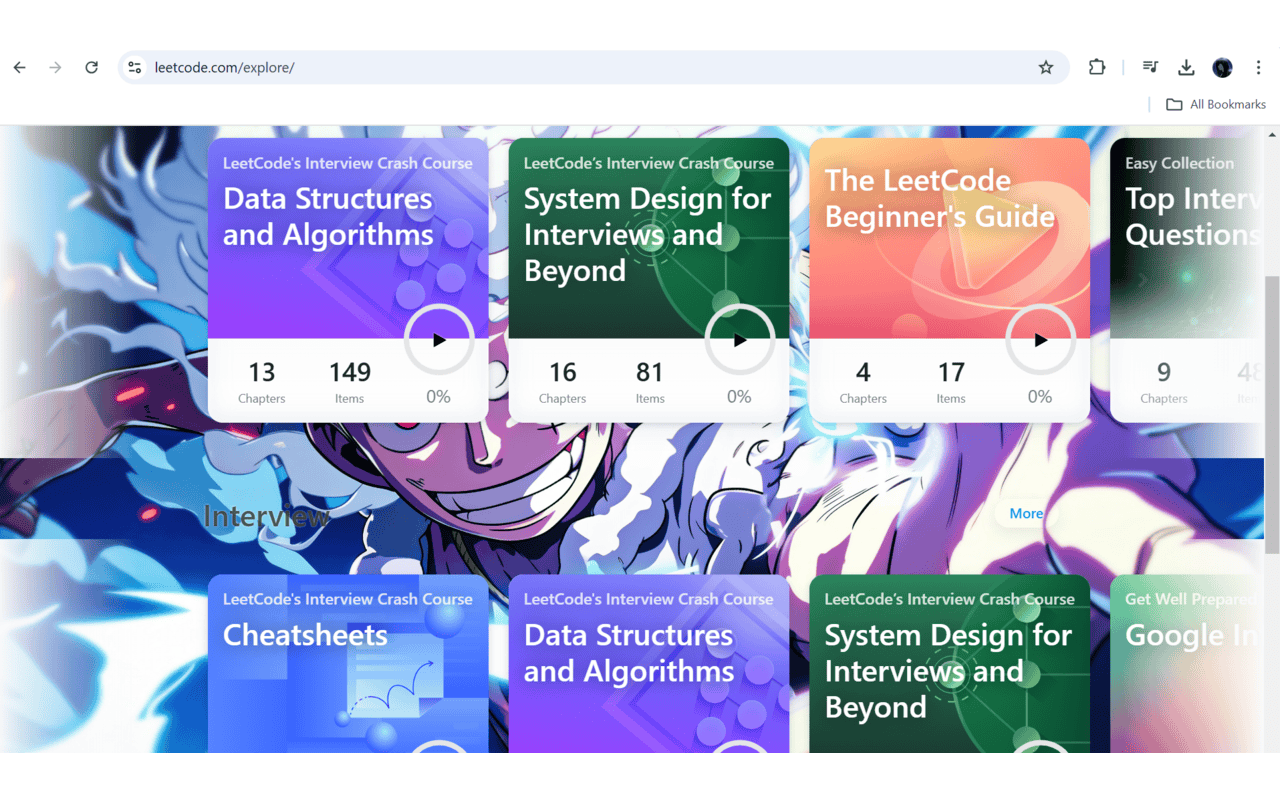Click the "17 Items" count

tap(951, 382)
